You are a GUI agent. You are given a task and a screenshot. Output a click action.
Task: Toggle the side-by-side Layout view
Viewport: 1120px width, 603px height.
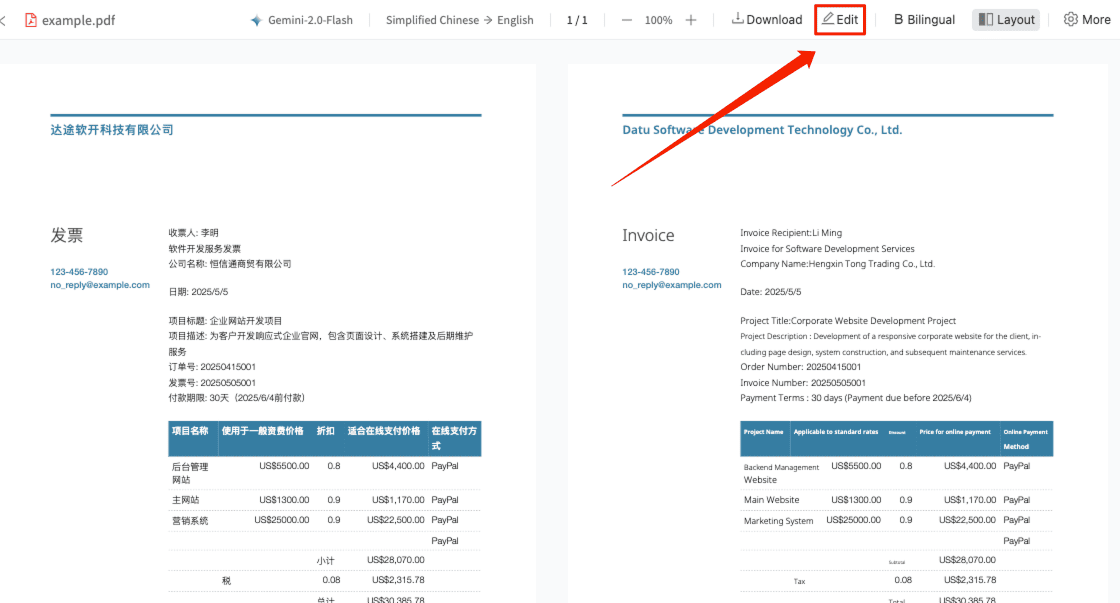coord(1006,19)
